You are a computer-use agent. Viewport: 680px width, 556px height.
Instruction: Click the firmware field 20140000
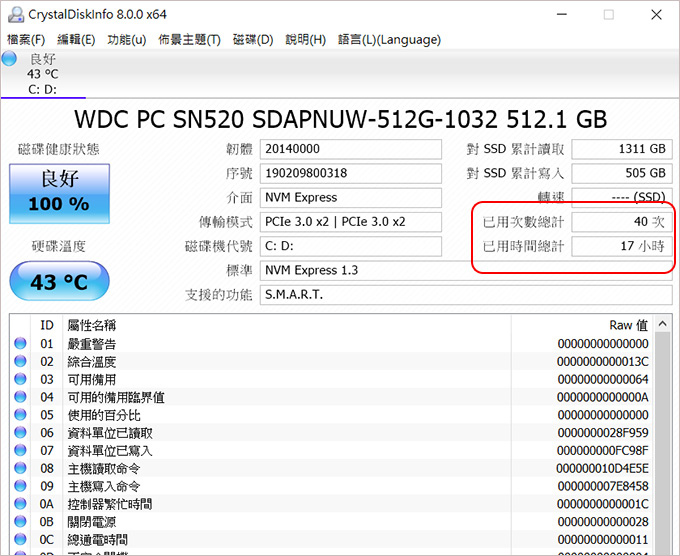[351, 149]
